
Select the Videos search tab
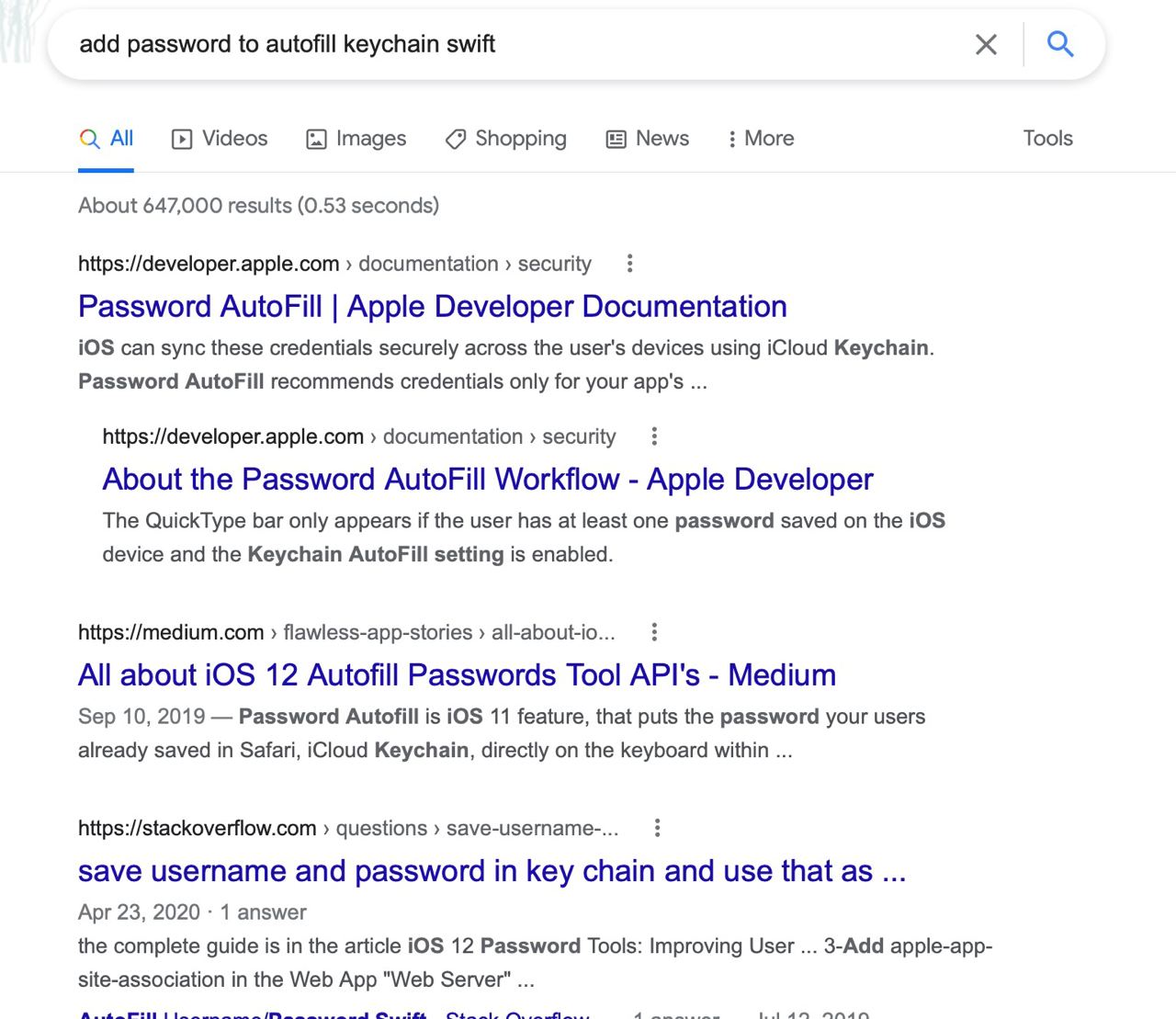click(x=220, y=139)
